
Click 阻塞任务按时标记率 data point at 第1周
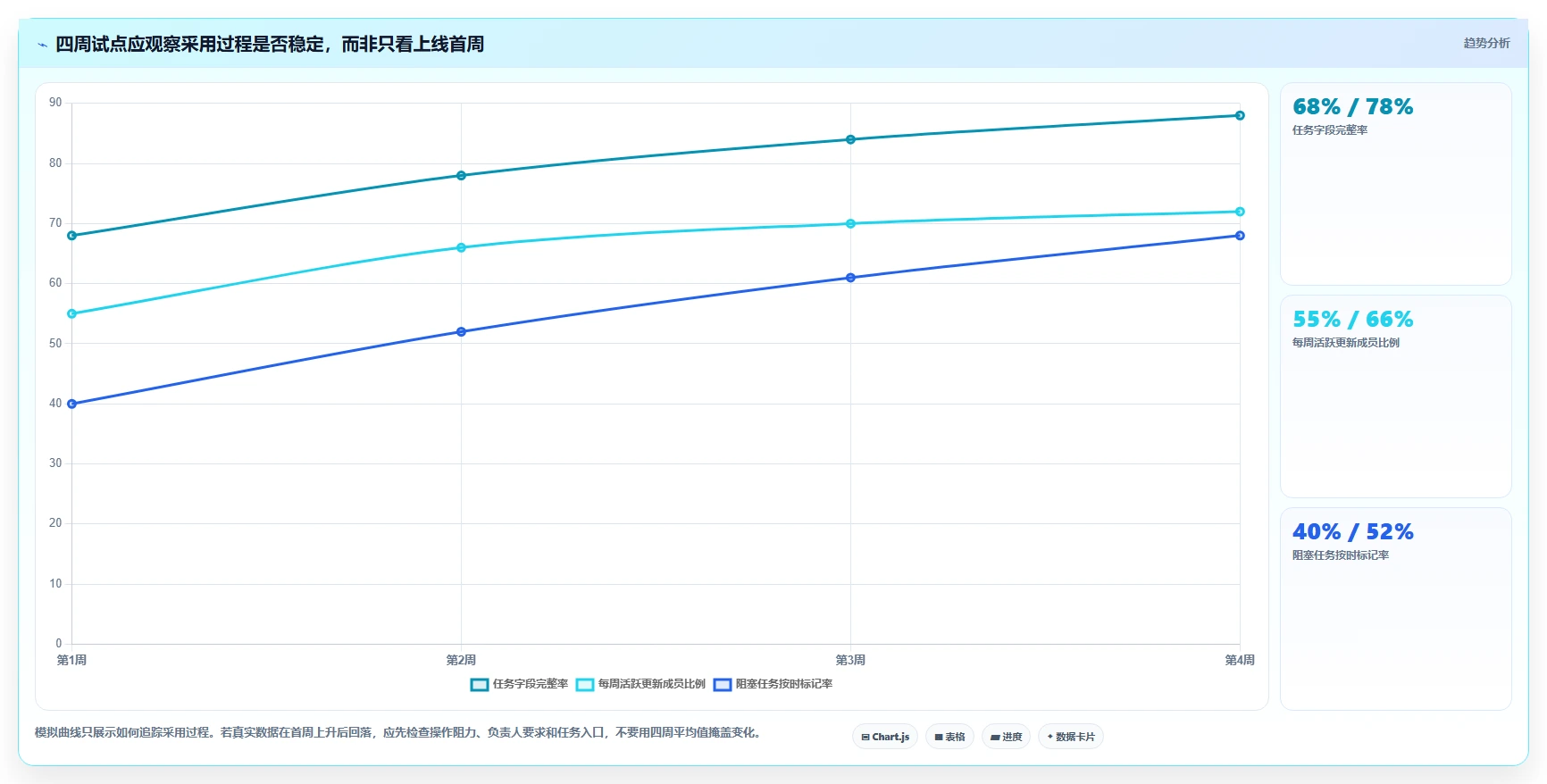click(x=72, y=404)
